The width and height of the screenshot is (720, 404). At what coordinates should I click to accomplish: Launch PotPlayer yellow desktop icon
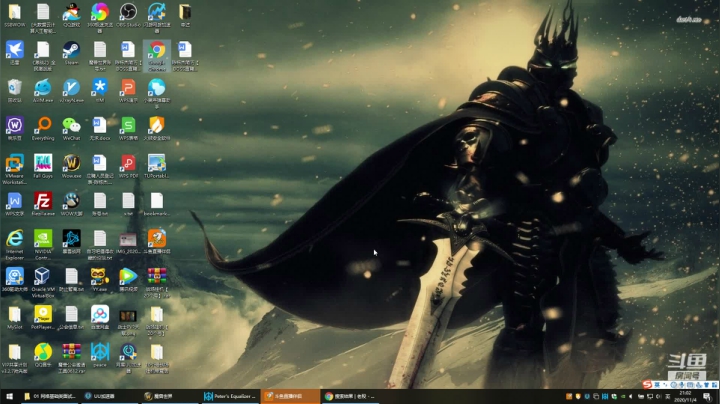point(43,318)
